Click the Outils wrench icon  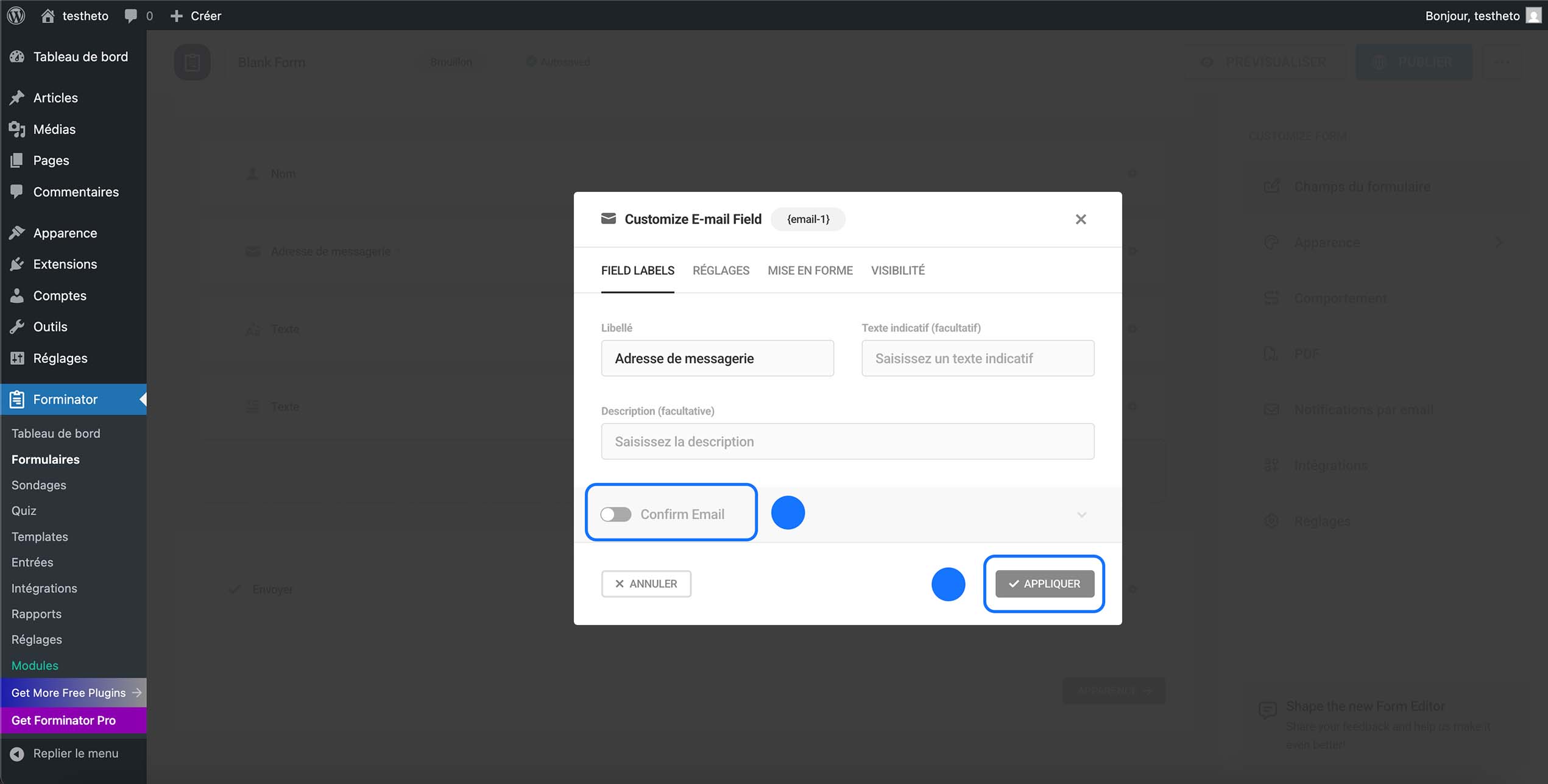point(18,327)
